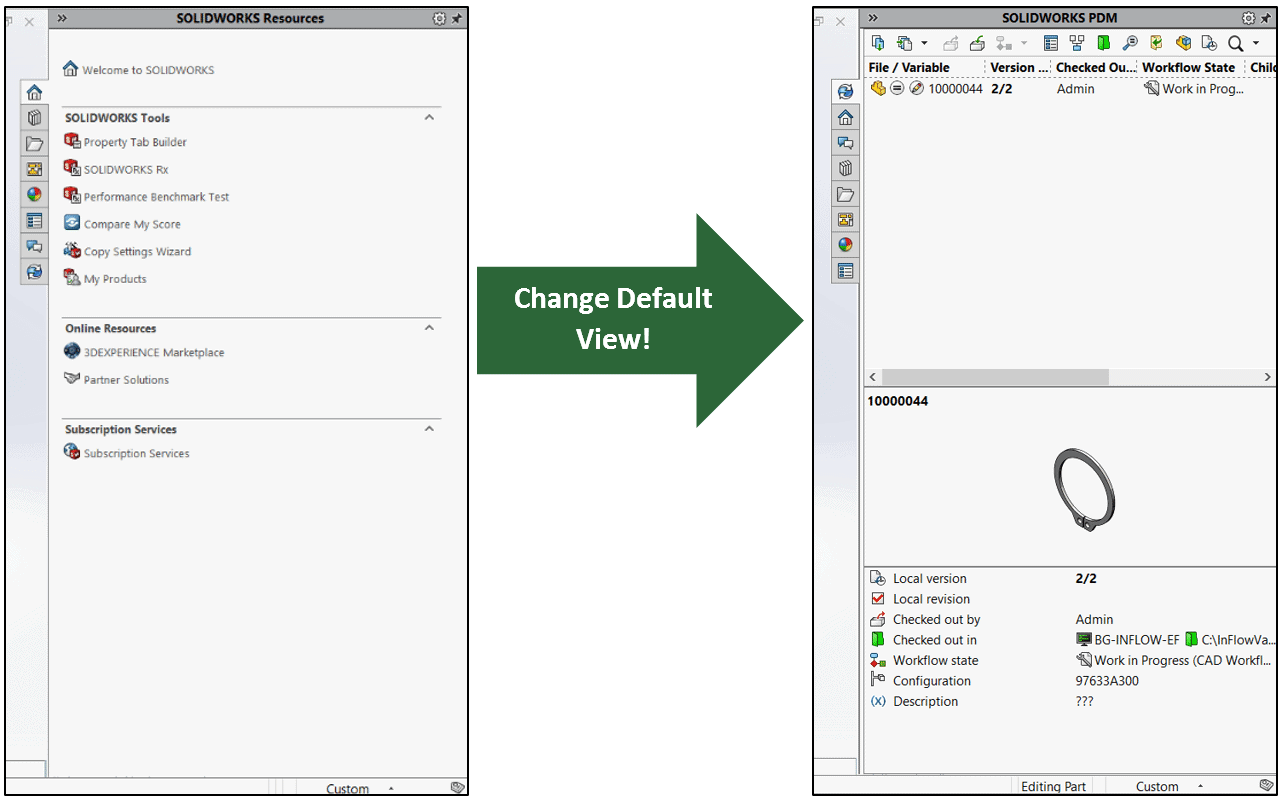Click the PDM Get Version icon
Viewport: 1283px width, 802px height.
[x=905, y=43]
